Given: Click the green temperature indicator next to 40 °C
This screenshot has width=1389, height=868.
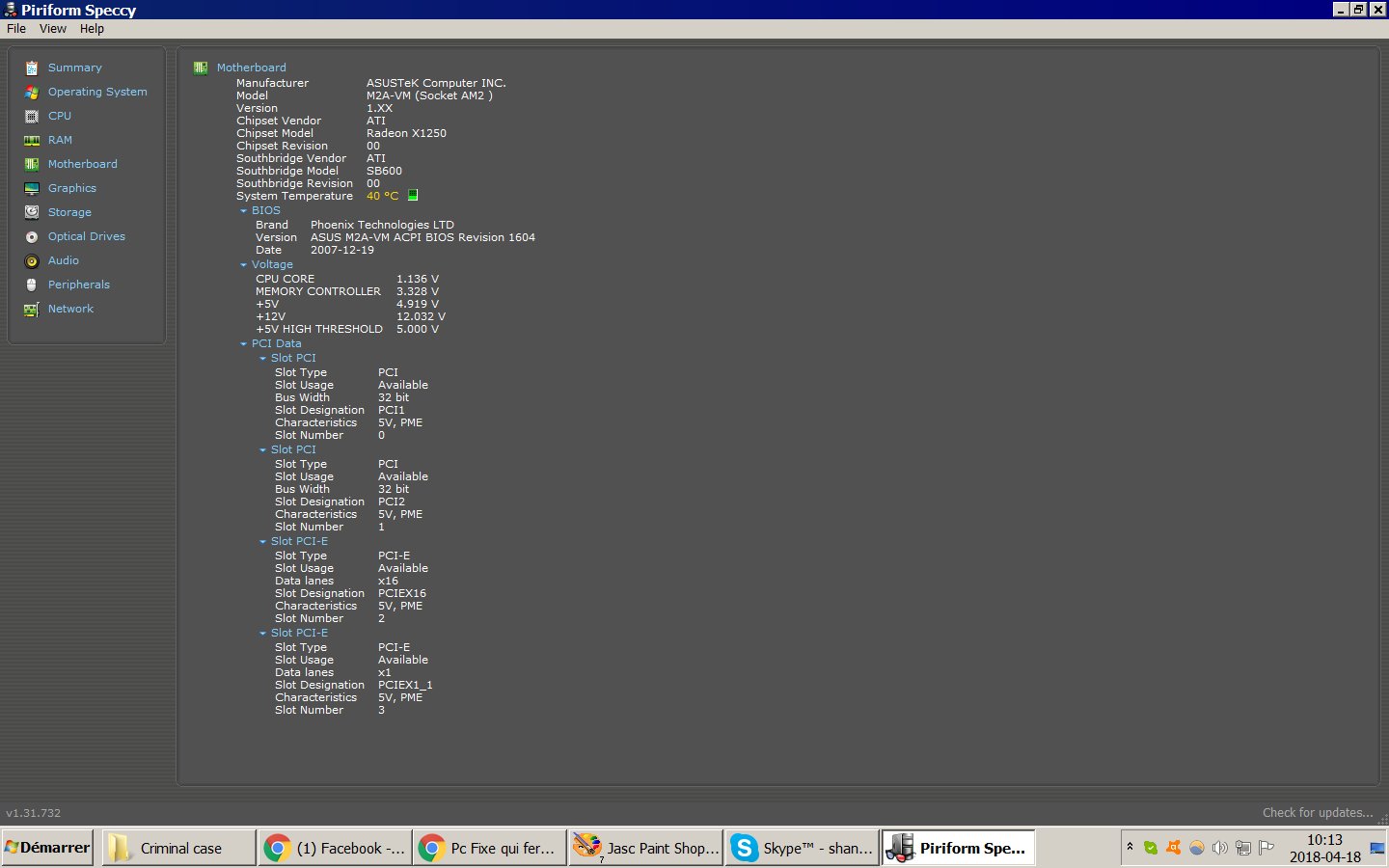Looking at the screenshot, I should 413,195.
